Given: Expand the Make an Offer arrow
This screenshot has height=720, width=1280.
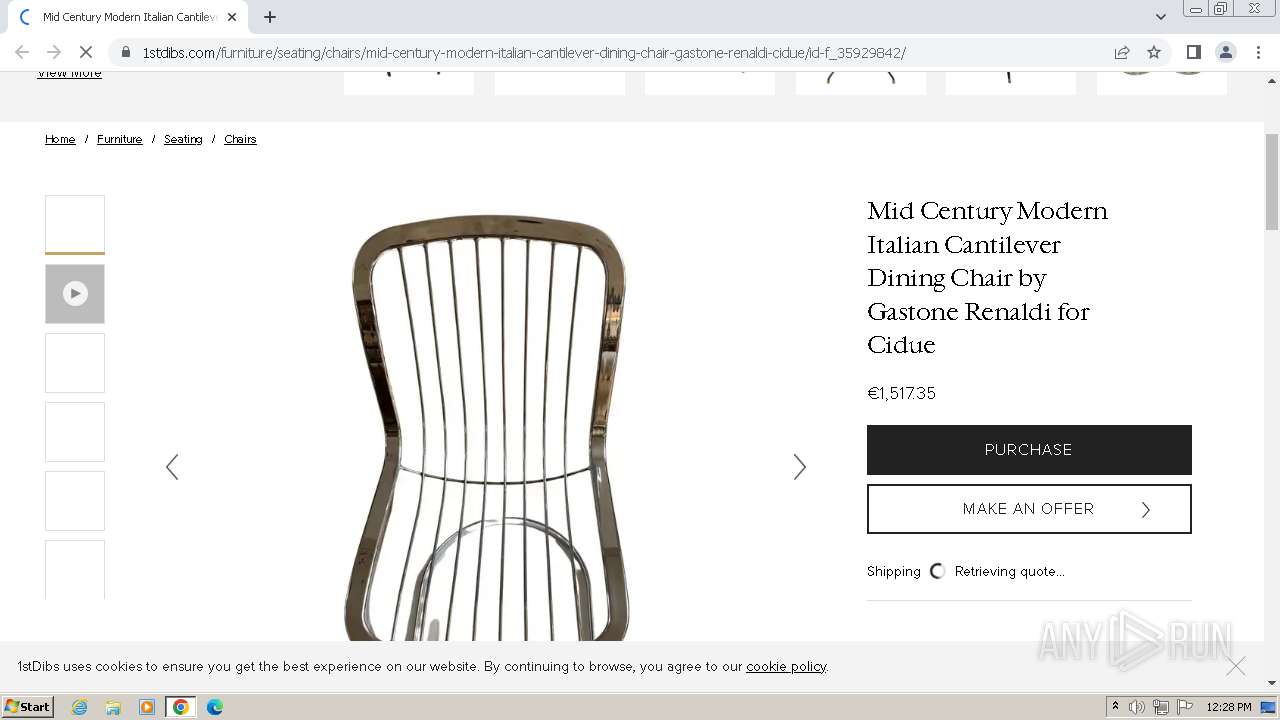Looking at the screenshot, I should [1146, 510].
